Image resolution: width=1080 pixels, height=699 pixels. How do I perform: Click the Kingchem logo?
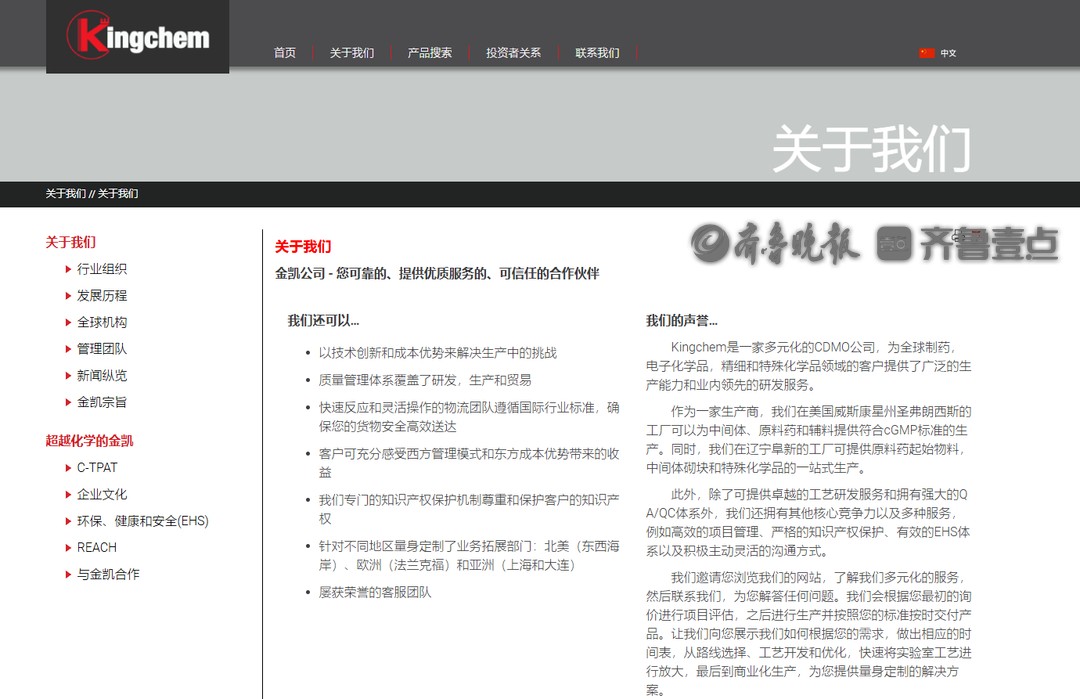[x=138, y=37]
